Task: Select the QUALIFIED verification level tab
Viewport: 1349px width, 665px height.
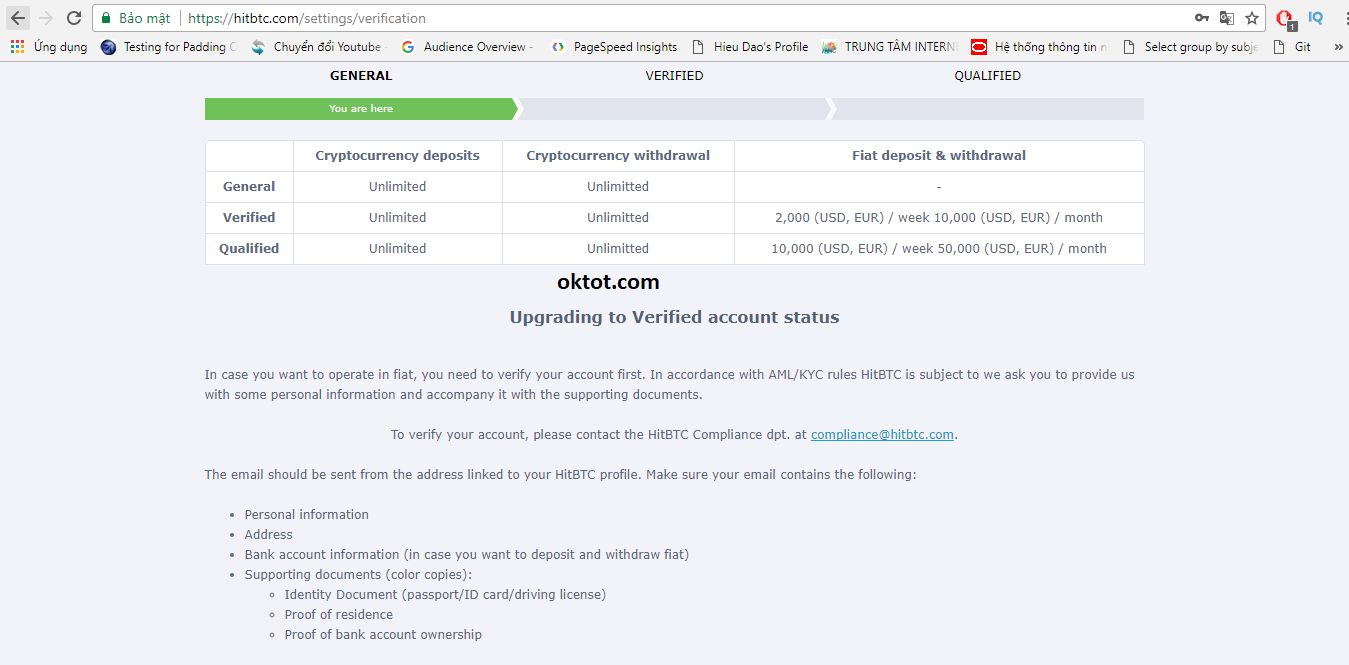Action: click(x=987, y=76)
